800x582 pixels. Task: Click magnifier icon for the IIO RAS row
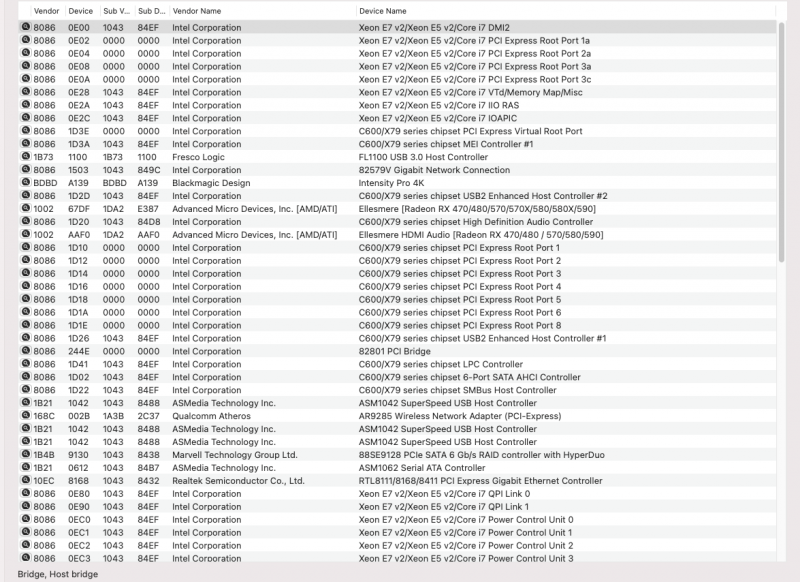coord(26,105)
